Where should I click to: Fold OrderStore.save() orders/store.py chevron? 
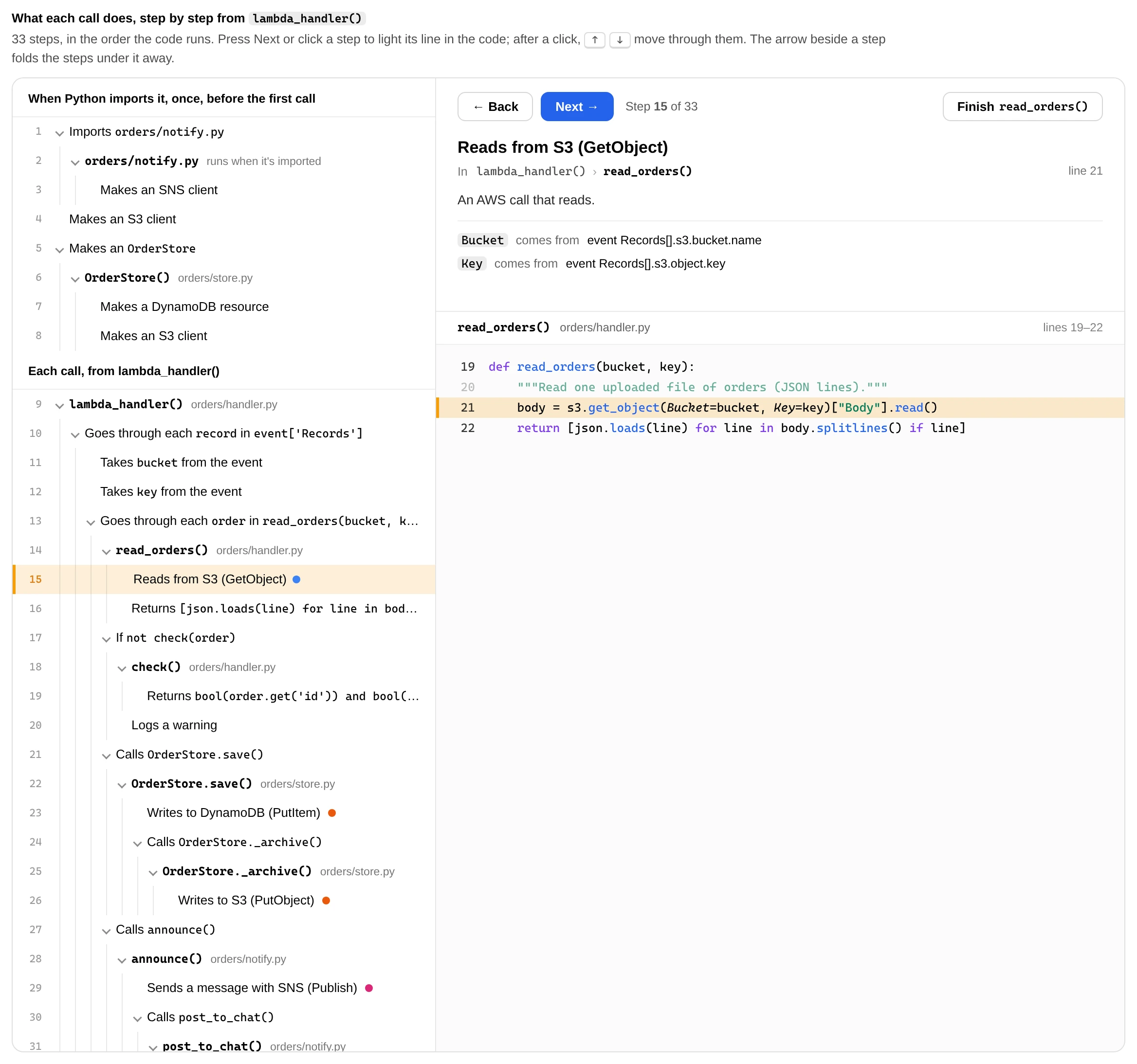pos(121,784)
